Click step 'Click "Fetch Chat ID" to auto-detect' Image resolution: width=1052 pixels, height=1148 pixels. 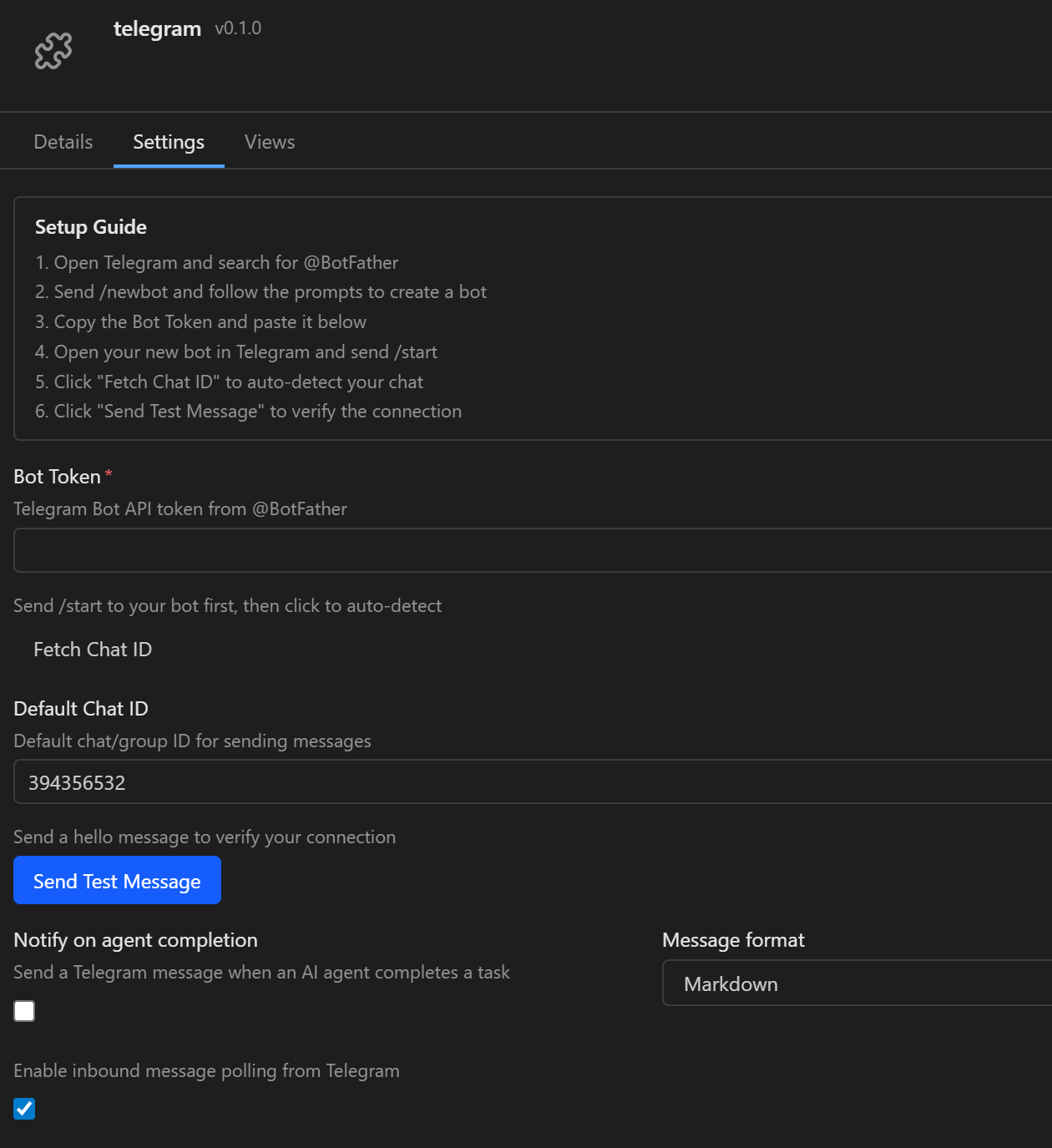click(x=229, y=382)
